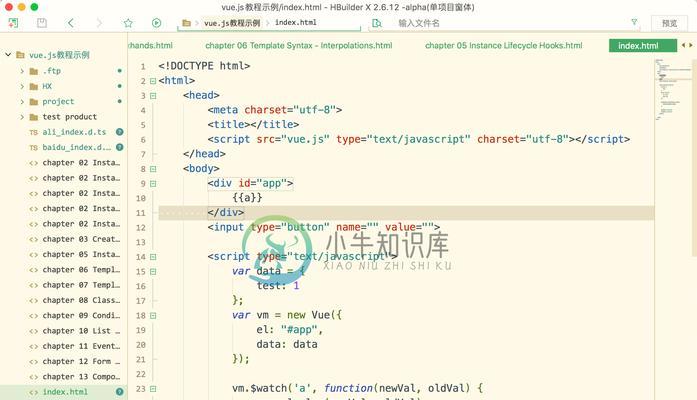Image resolution: width=697 pixels, height=400 pixels.
Task: Switch to the hands.html tab
Action: [150, 45]
